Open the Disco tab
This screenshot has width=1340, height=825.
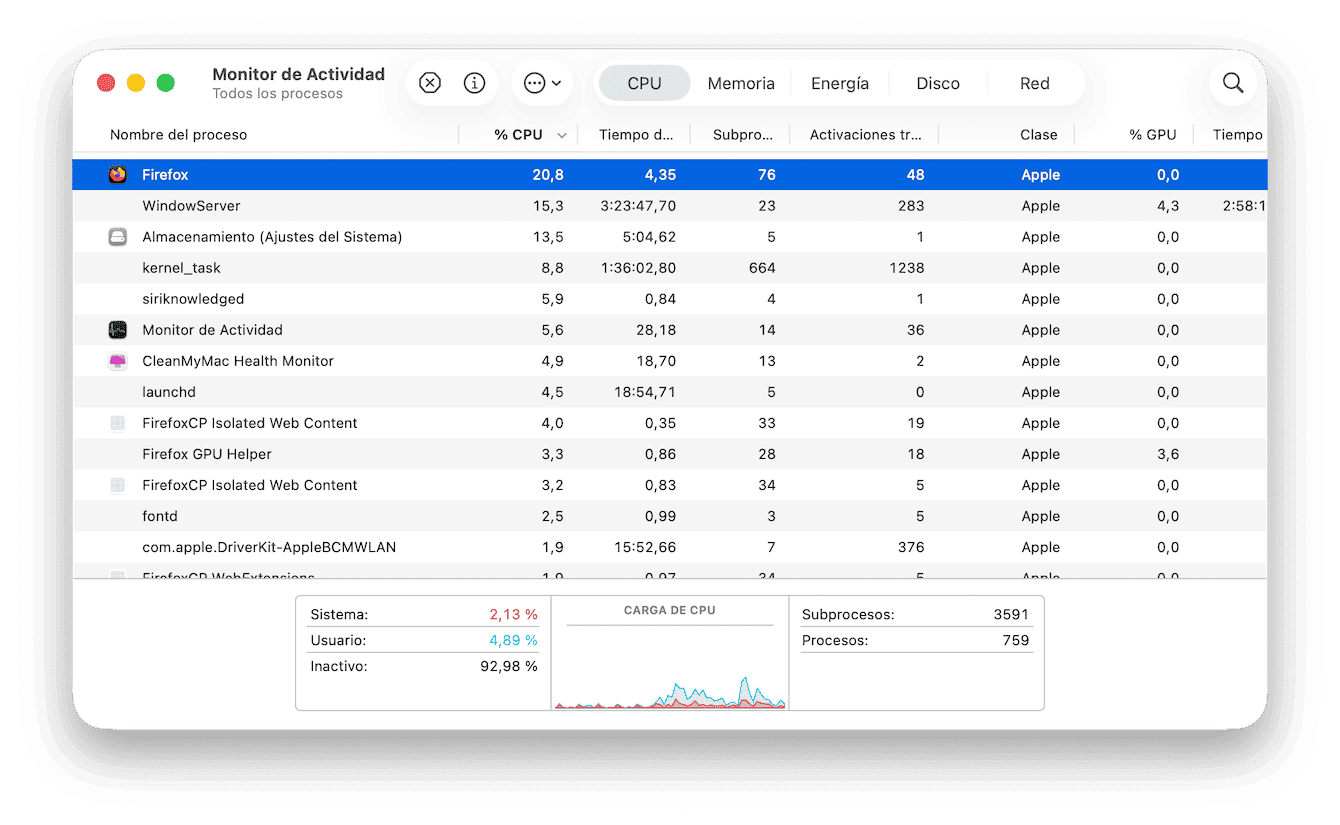(x=937, y=84)
